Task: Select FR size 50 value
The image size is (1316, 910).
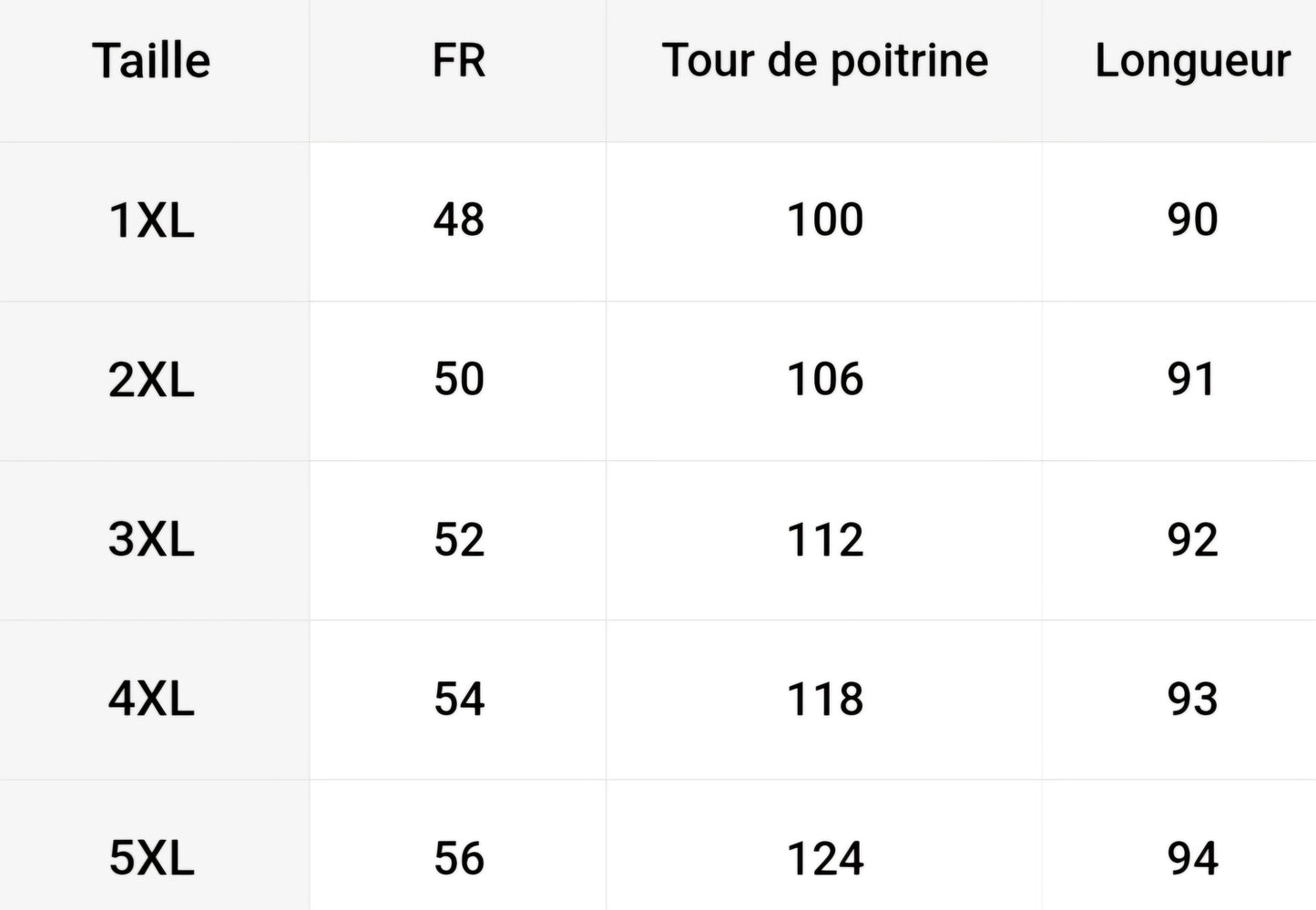Action: [x=458, y=380]
